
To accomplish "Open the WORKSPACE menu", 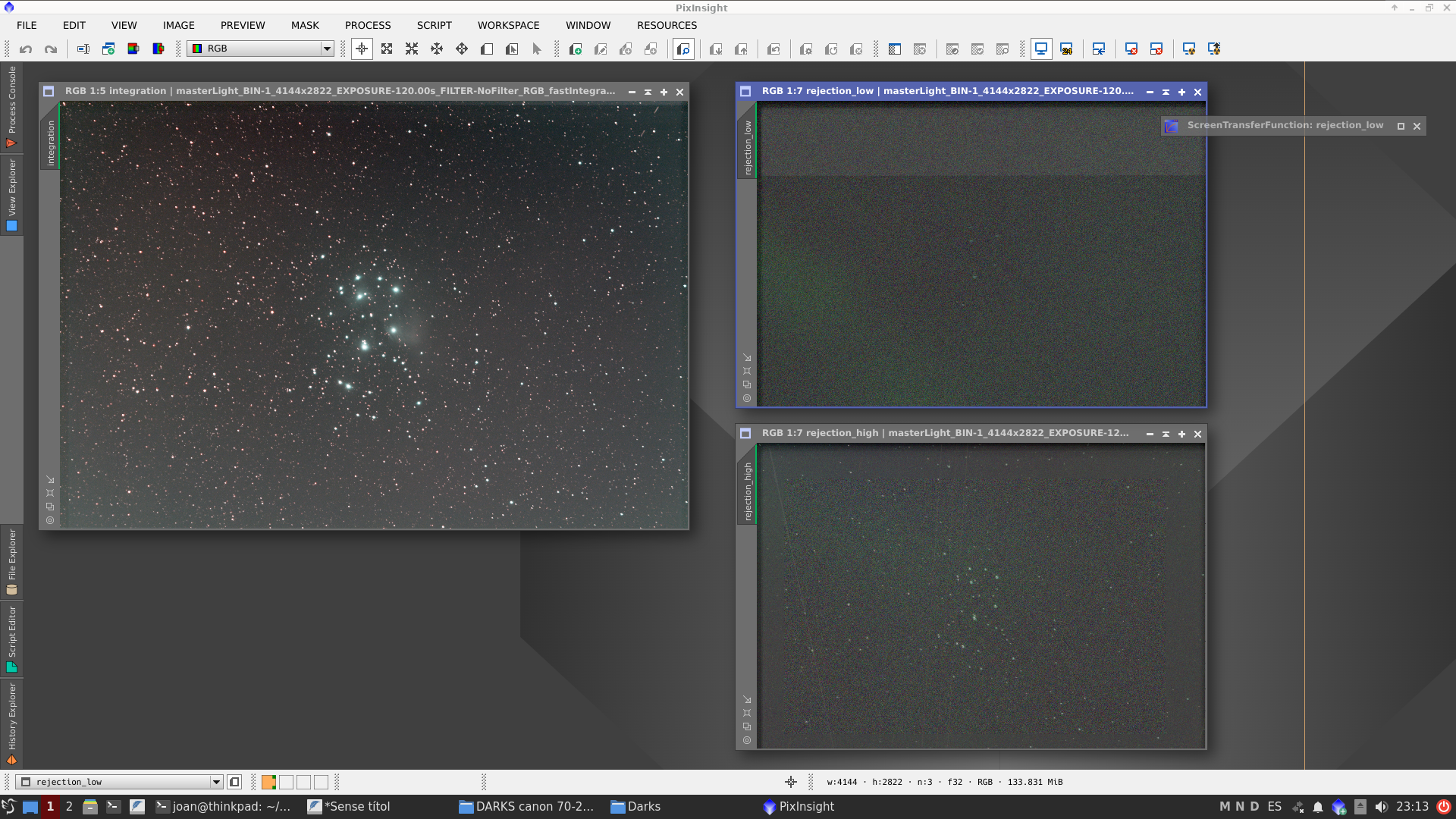I will pyautogui.click(x=508, y=25).
